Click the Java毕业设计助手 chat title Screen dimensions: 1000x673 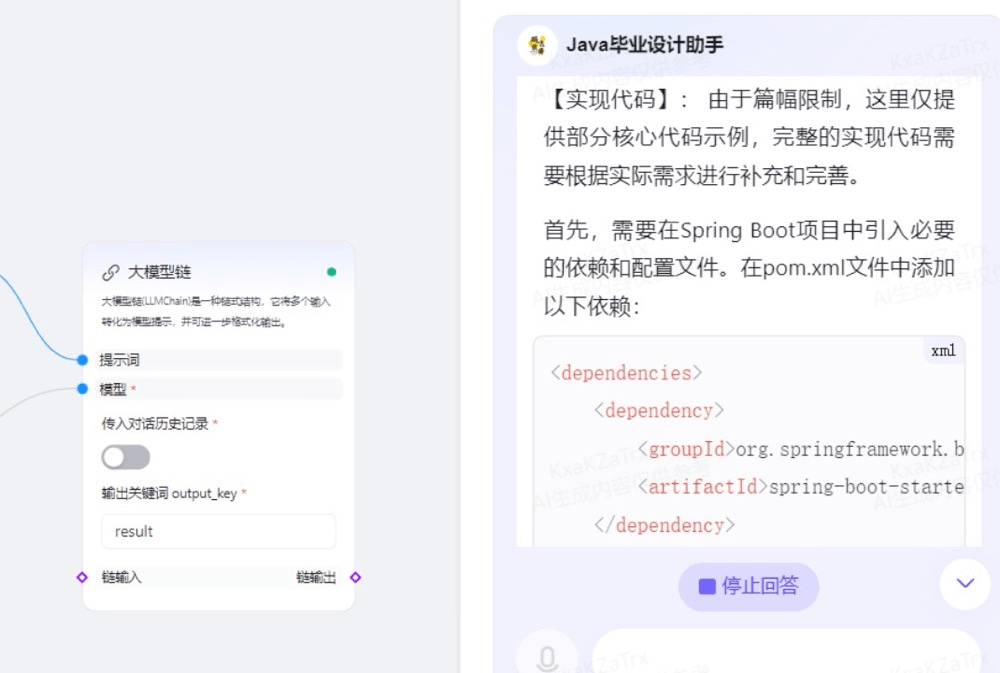pos(645,45)
